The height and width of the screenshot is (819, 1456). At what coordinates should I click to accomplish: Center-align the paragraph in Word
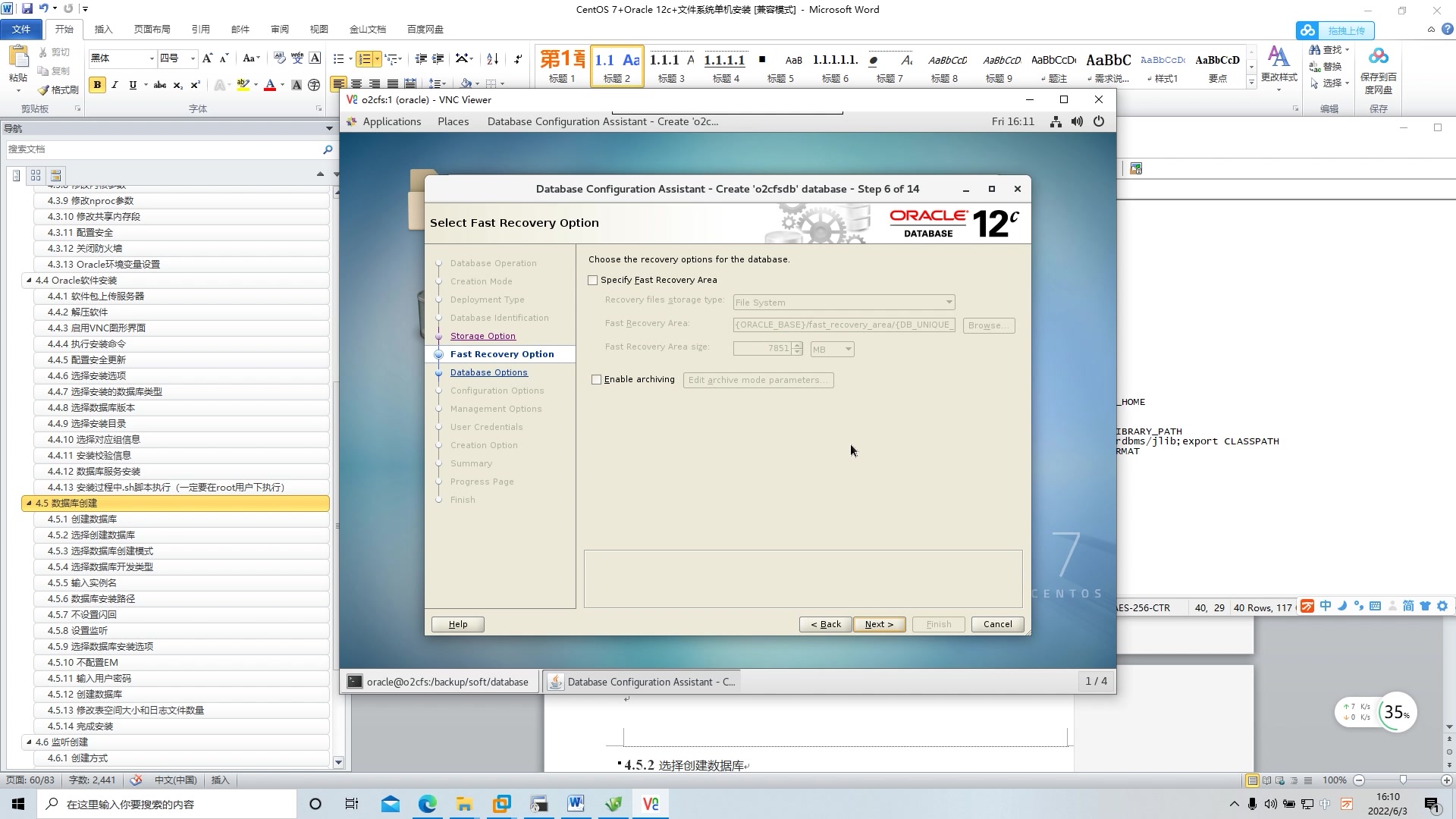pyautogui.click(x=356, y=84)
